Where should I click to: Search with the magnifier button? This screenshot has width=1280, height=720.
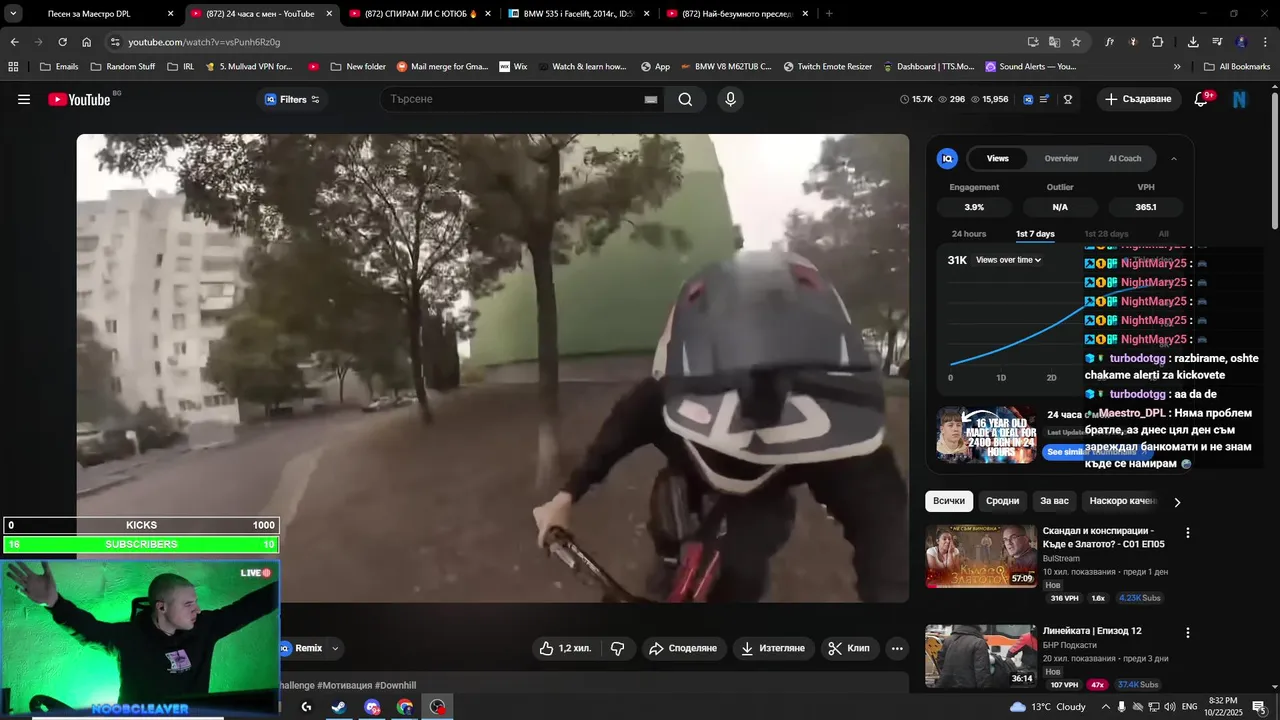click(685, 99)
